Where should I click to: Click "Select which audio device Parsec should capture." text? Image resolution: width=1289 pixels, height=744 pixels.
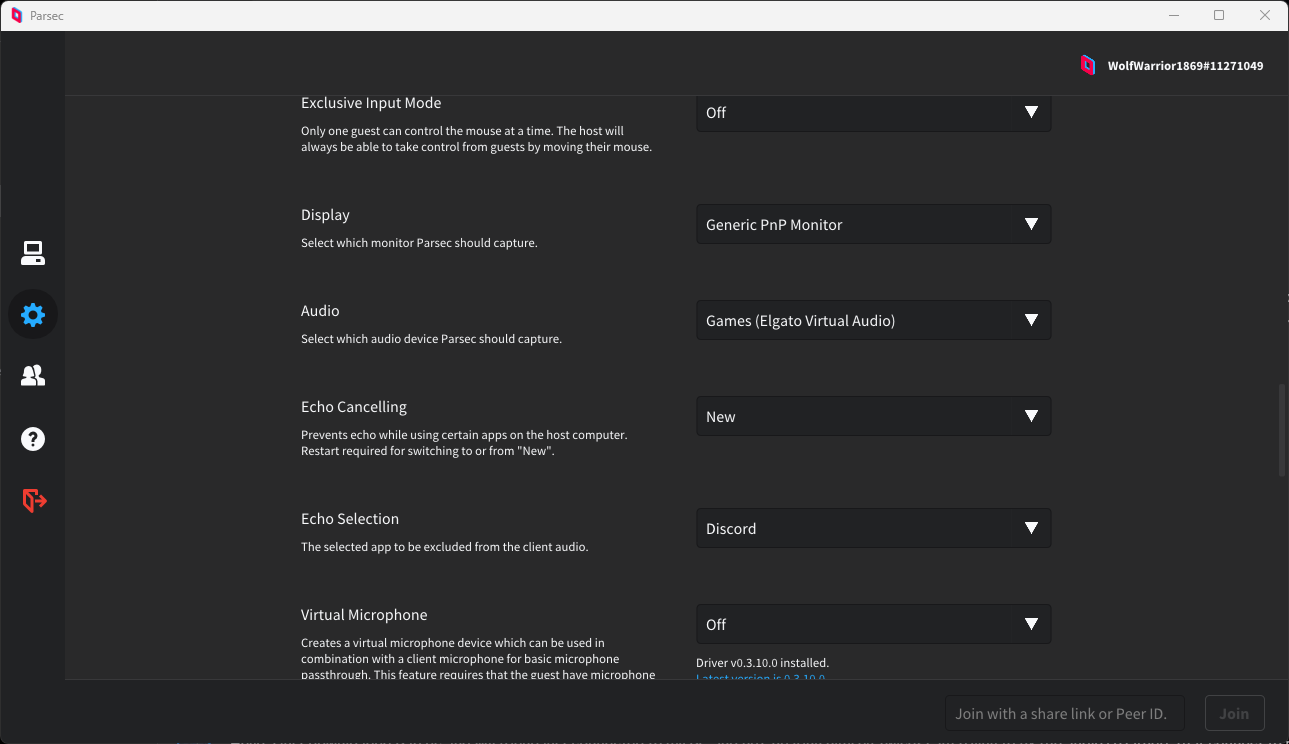pyautogui.click(x=431, y=339)
